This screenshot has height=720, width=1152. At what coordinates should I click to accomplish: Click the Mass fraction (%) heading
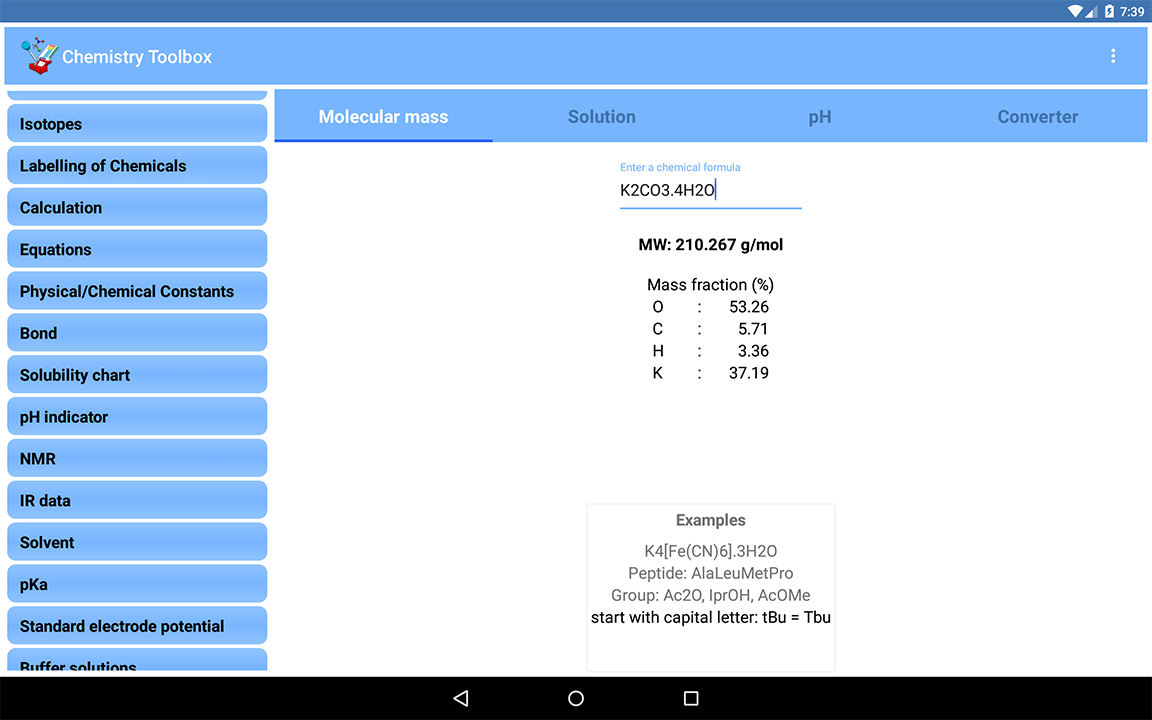(x=710, y=285)
